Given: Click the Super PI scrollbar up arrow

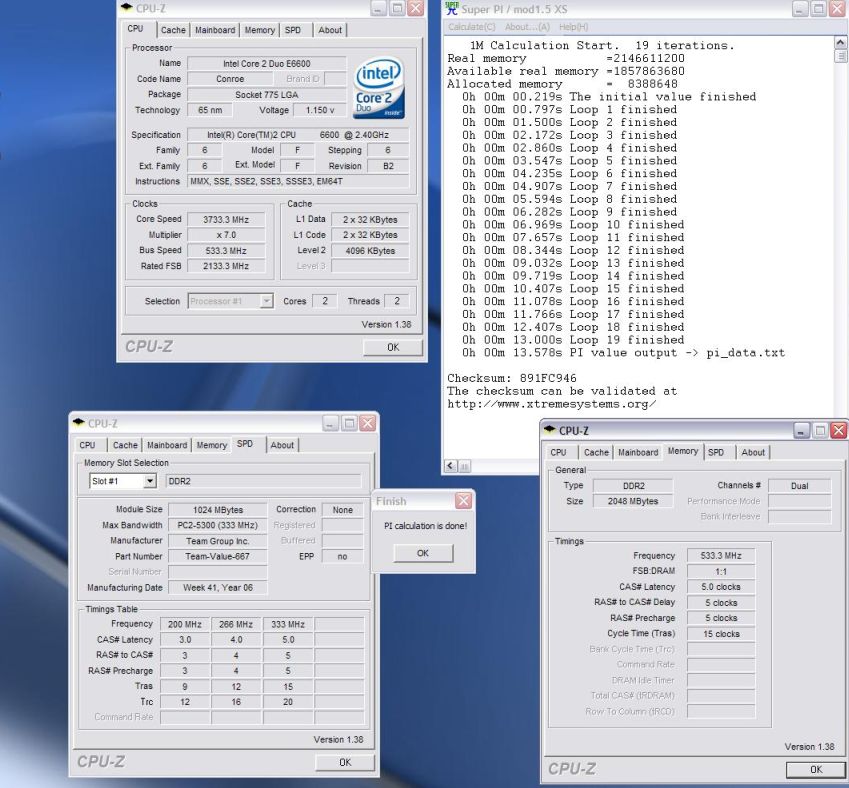Looking at the screenshot, I should click(x=840, y=42).
